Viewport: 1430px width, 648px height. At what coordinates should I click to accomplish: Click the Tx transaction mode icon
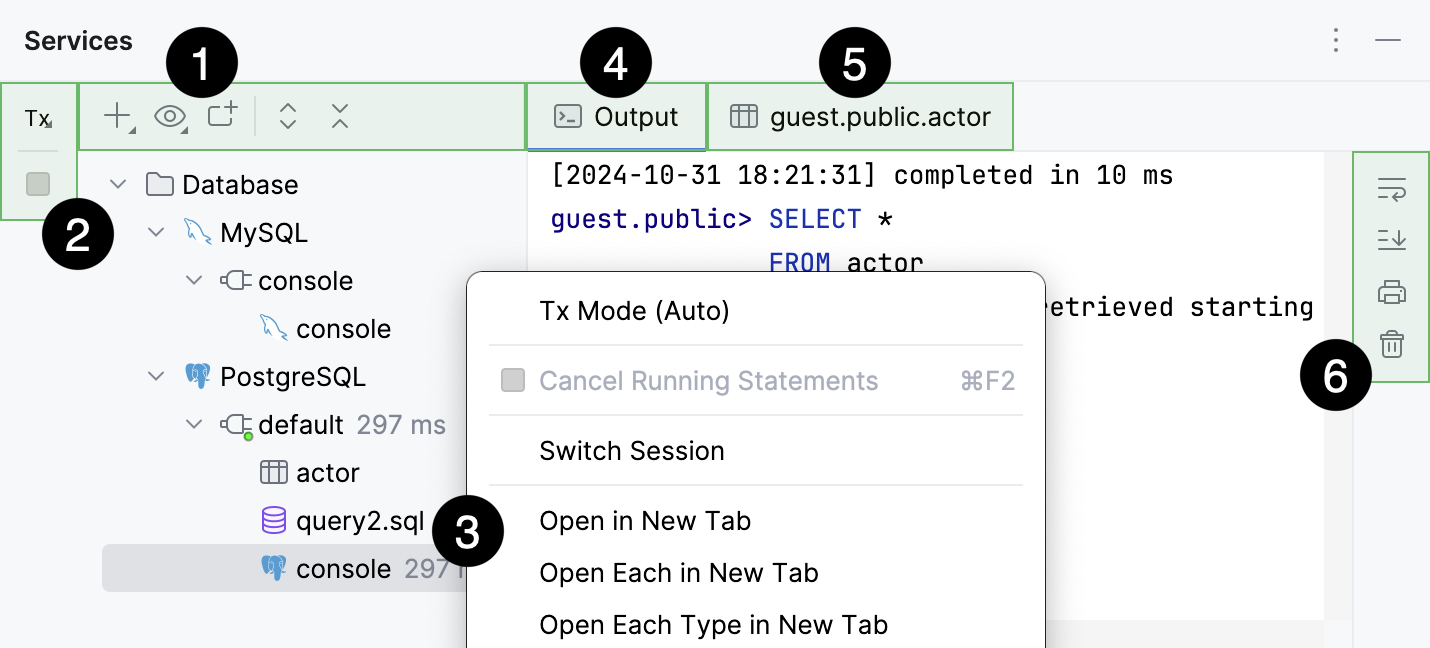tap(38, 118)
